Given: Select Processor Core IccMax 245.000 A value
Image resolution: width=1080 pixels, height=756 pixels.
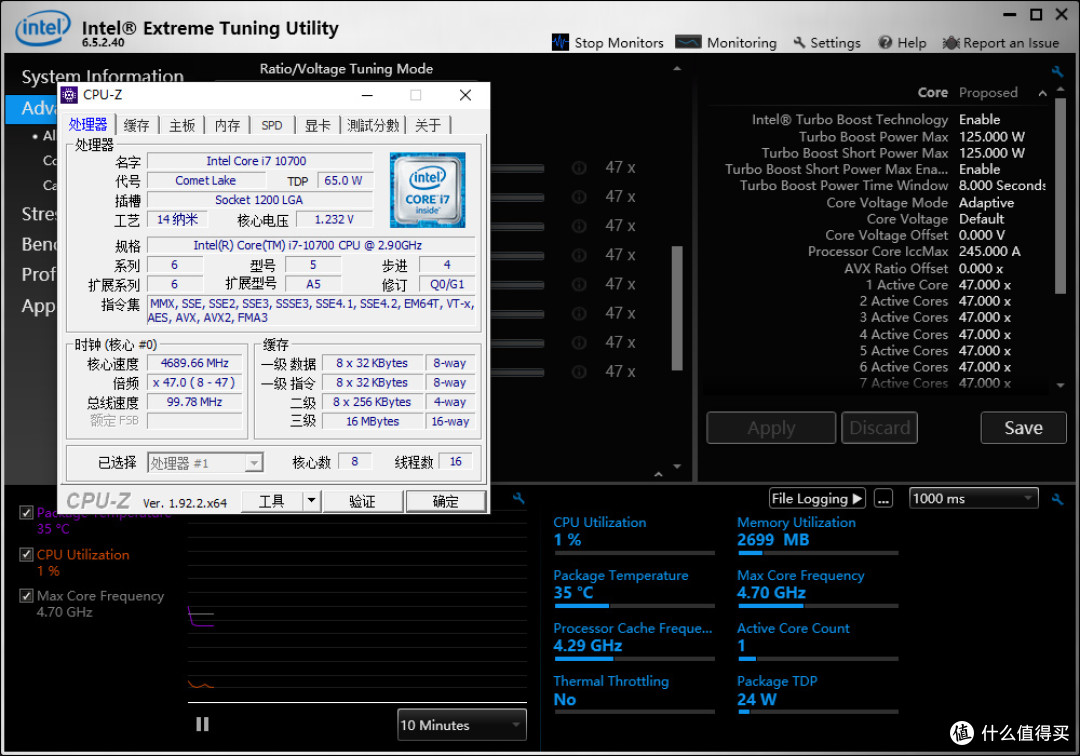Looking at the screenshot, I should click(990, 251).
